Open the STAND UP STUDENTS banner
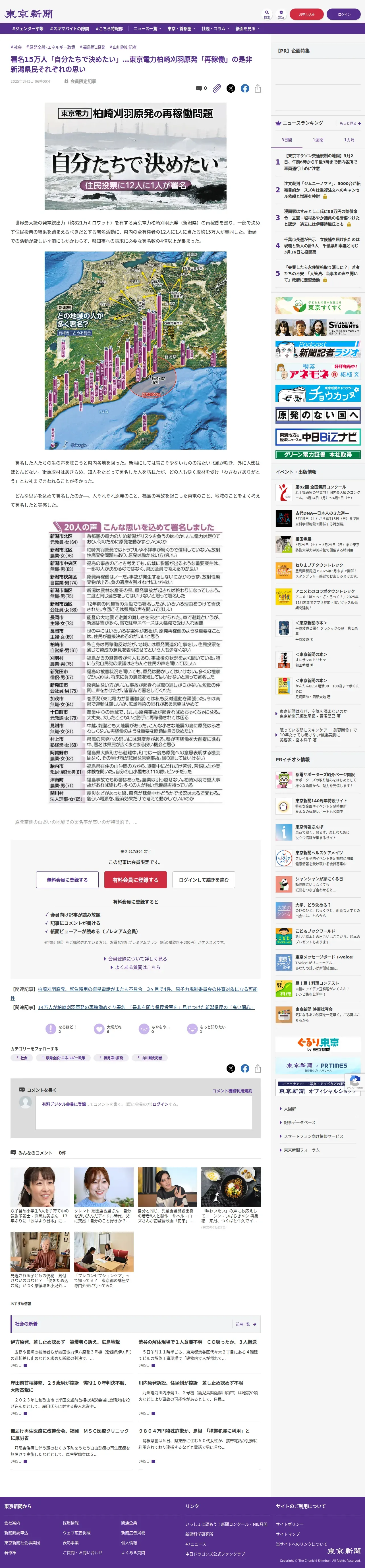The height and width of the screenshot is (1568, 365). 318,327
